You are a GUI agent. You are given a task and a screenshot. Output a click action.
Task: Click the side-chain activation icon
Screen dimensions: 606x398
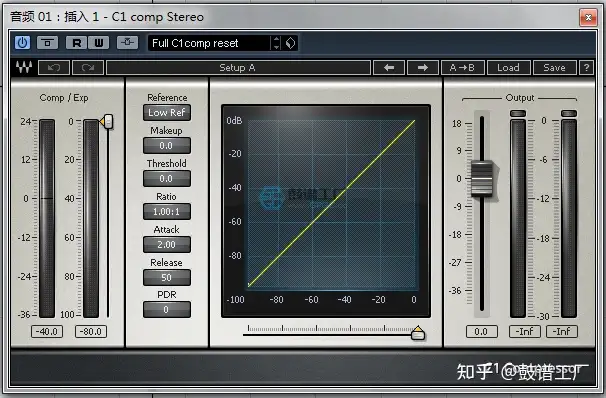[x=127, y=43]
